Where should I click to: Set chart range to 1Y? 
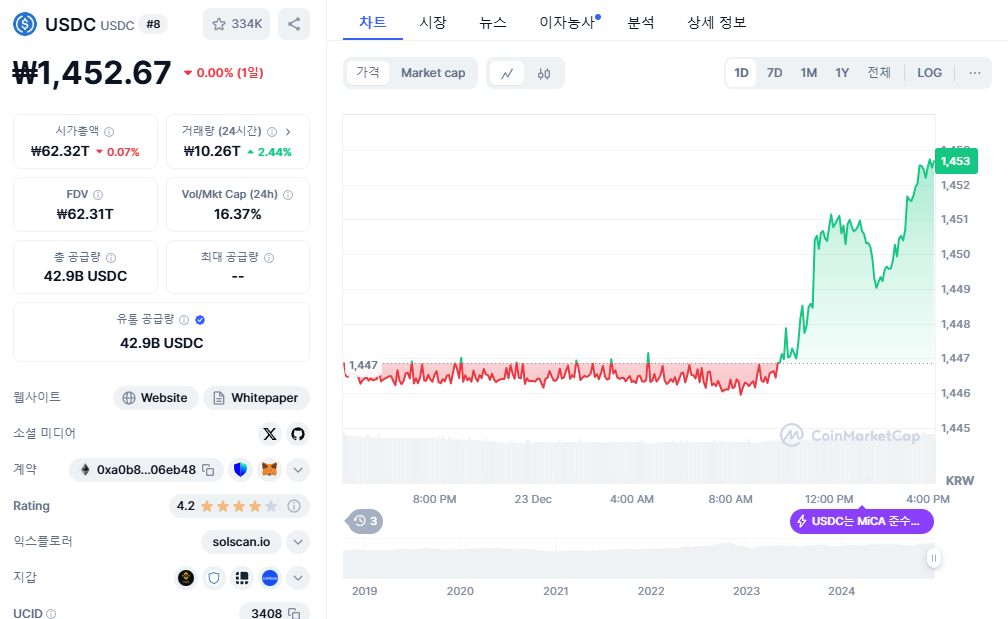click(x=842, y=73)
